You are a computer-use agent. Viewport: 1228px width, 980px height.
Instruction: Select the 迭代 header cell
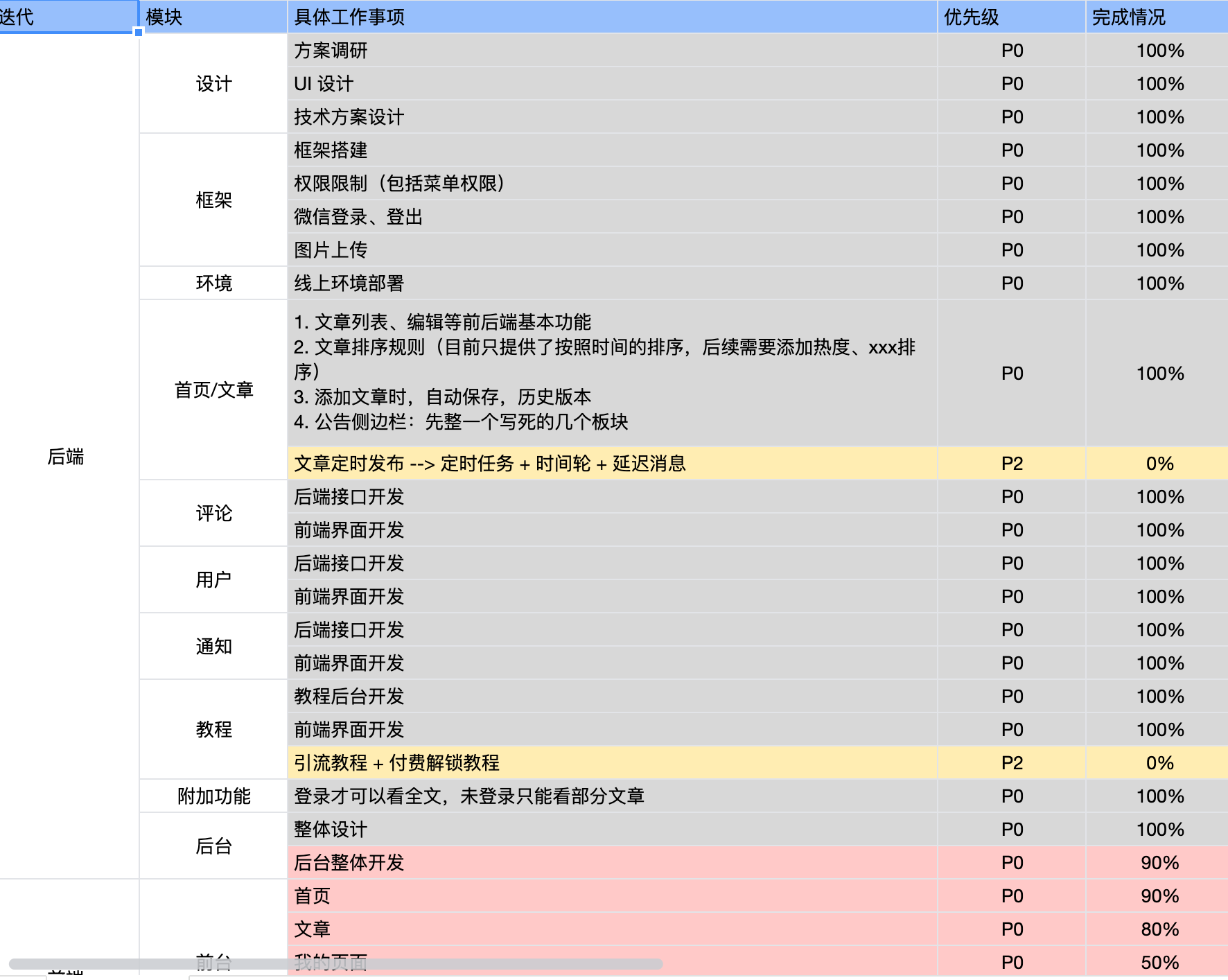coord(68,17)
